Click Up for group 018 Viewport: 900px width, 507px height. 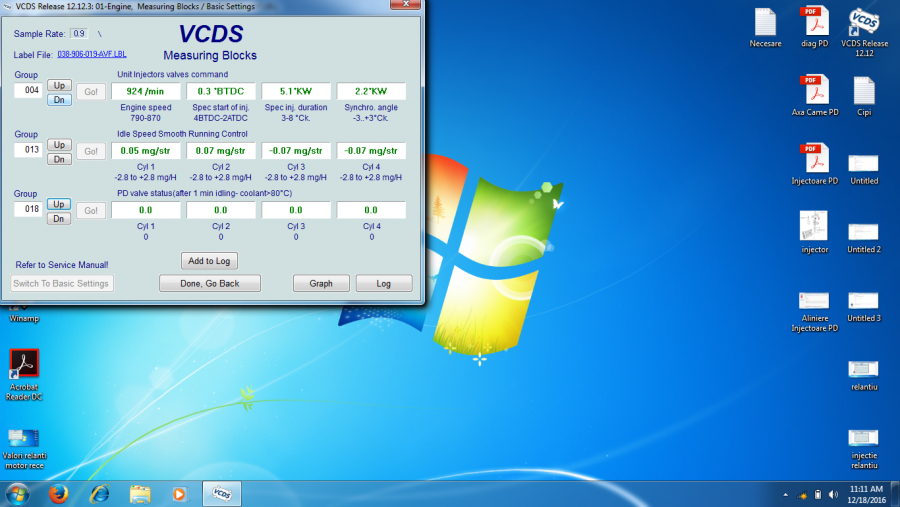point(59,204)
